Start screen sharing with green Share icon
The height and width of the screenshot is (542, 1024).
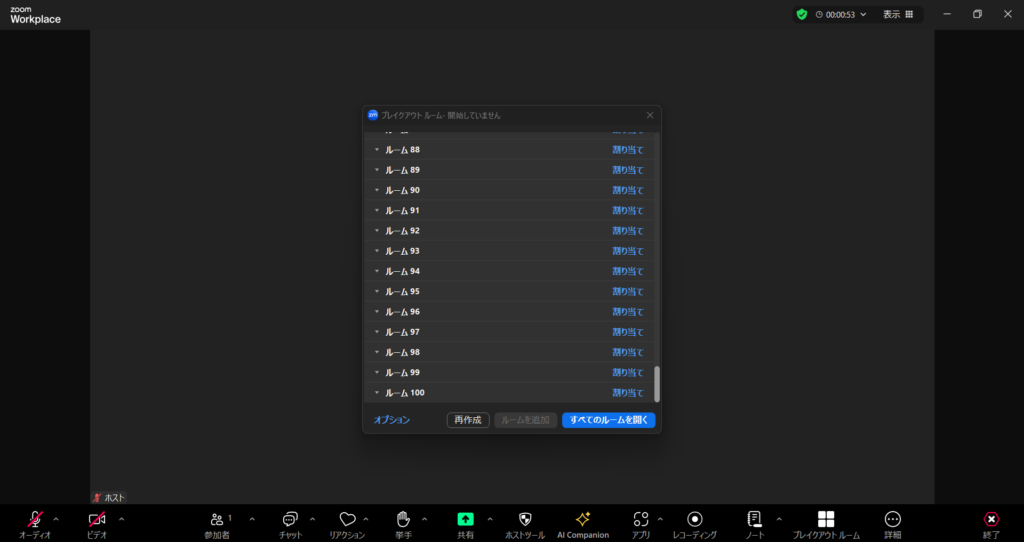[466, 519]
